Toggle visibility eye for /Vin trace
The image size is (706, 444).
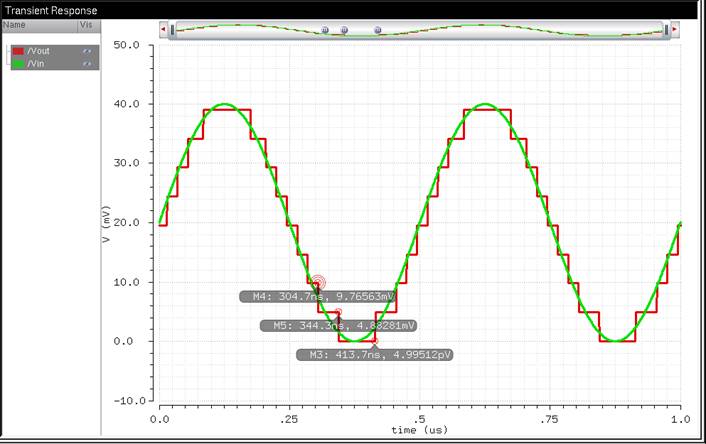tap(87, 64)
